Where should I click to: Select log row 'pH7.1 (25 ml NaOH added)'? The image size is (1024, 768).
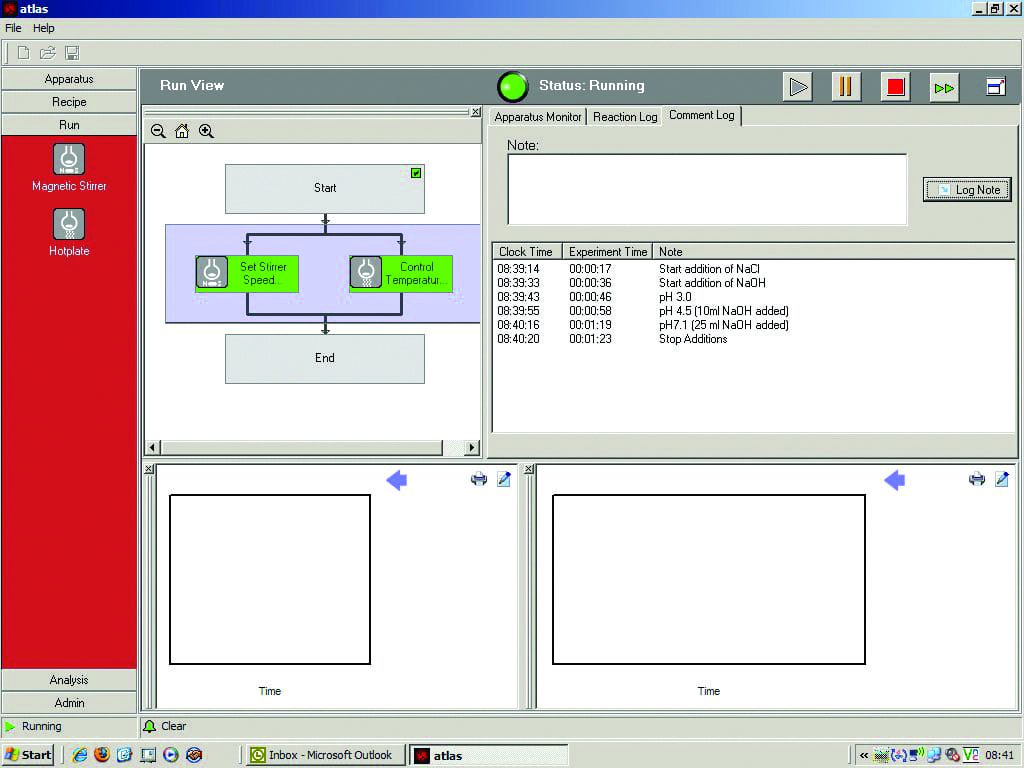click(x=754, y=325)
